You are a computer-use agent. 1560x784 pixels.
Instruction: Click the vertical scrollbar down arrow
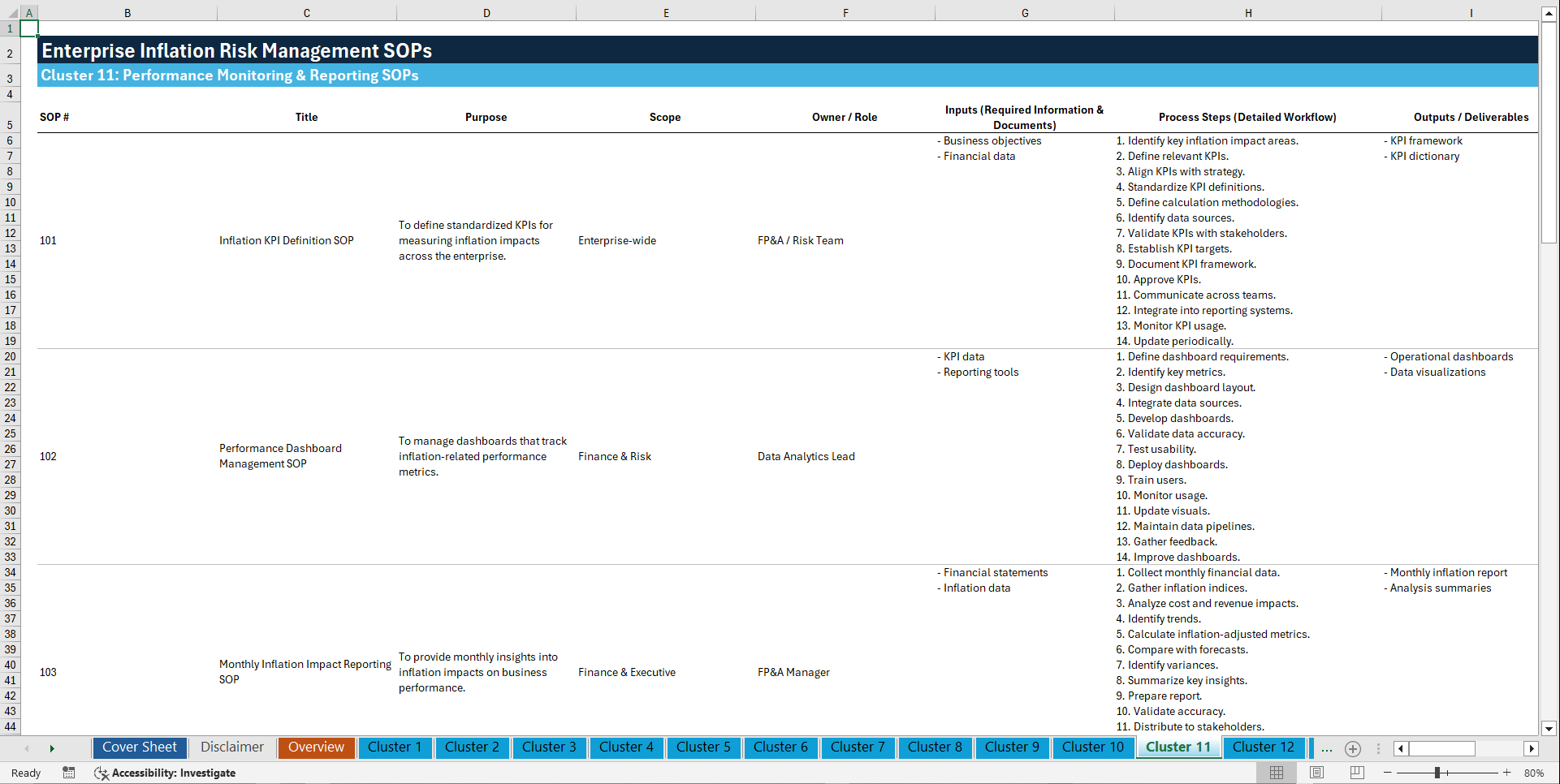click(x=1549, y=728)
